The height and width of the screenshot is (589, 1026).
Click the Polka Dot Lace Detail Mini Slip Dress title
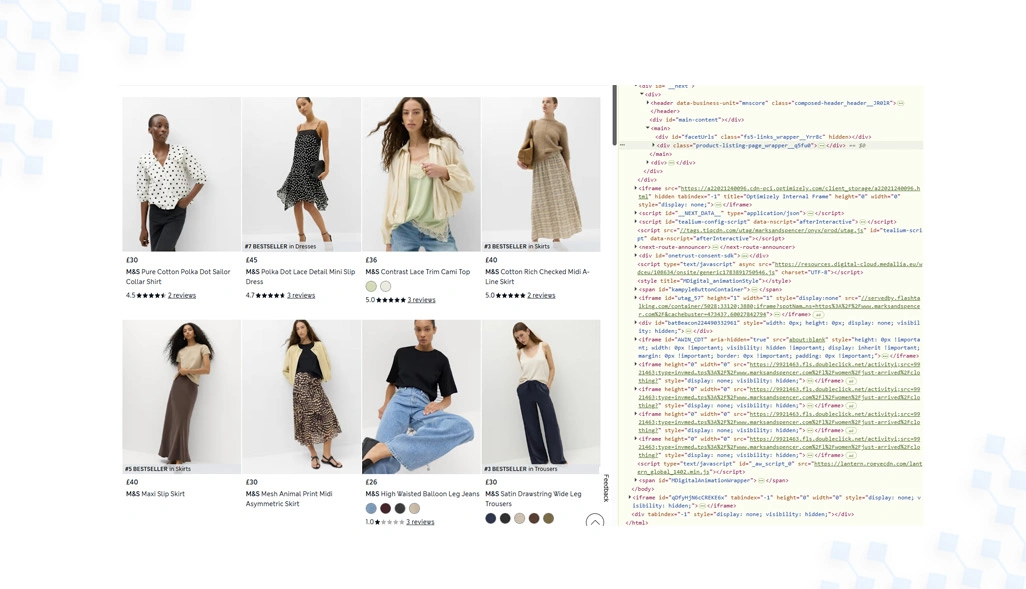tap(300, 276)
